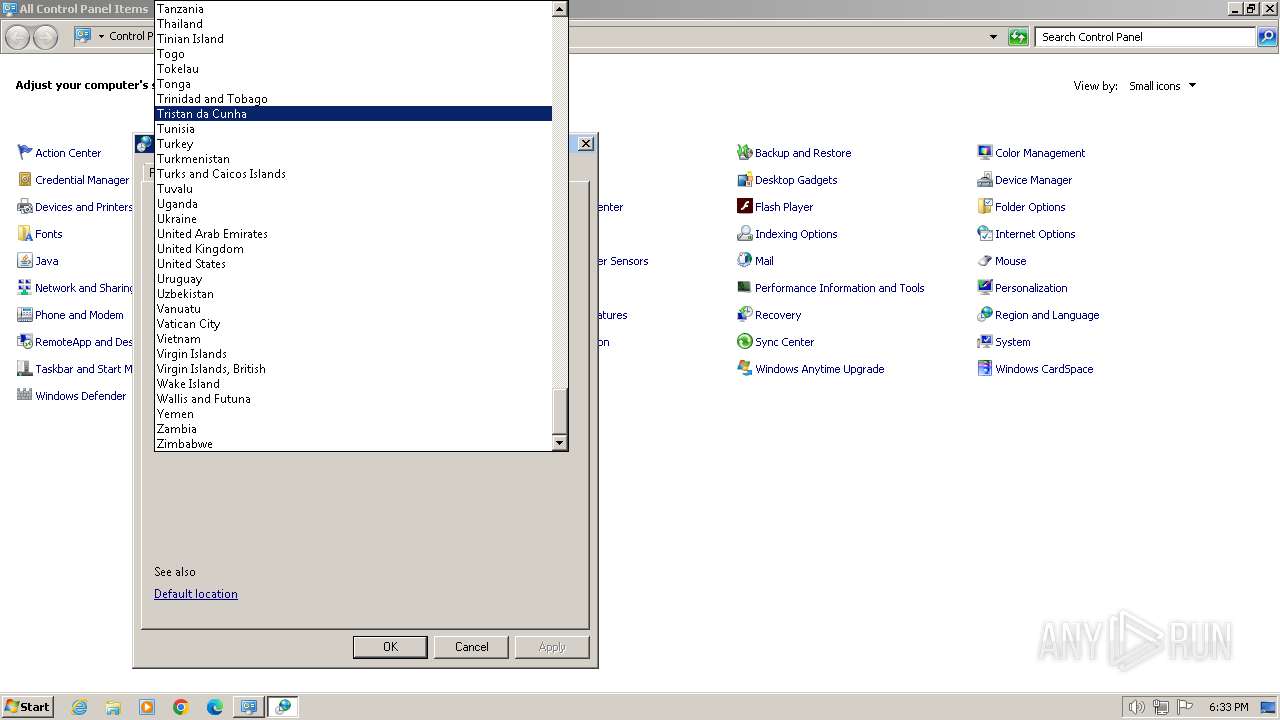
Task: Open Color Management icon
Action: pos(985,153)
